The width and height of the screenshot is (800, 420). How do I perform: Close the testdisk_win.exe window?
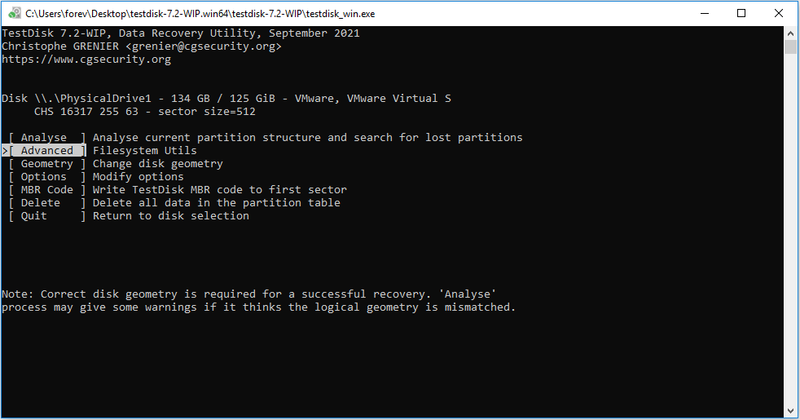[779, 13]
